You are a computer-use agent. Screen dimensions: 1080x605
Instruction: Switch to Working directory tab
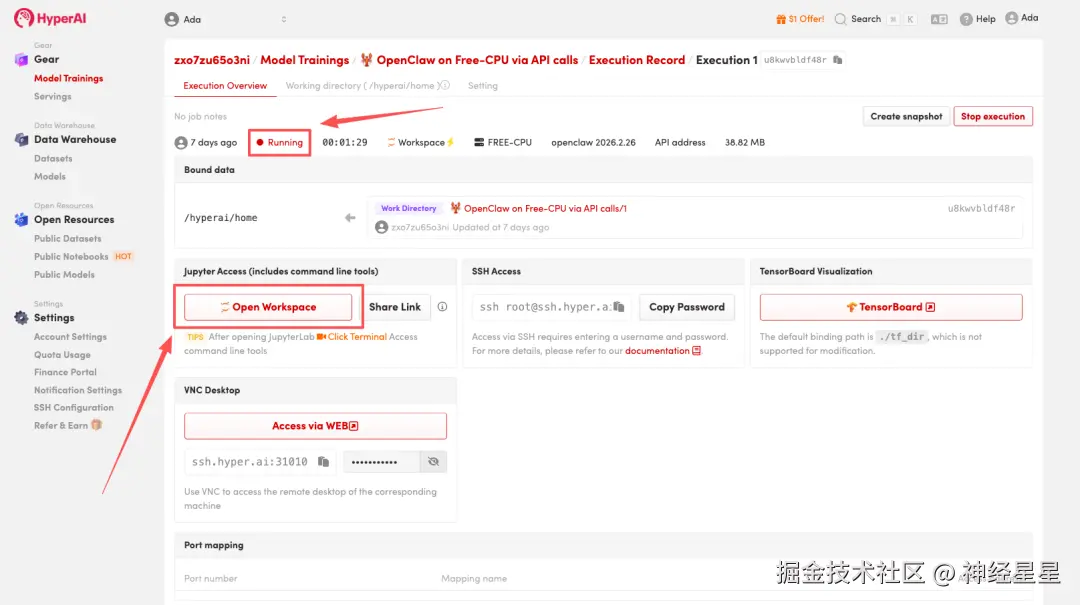[x=362, y=86]
